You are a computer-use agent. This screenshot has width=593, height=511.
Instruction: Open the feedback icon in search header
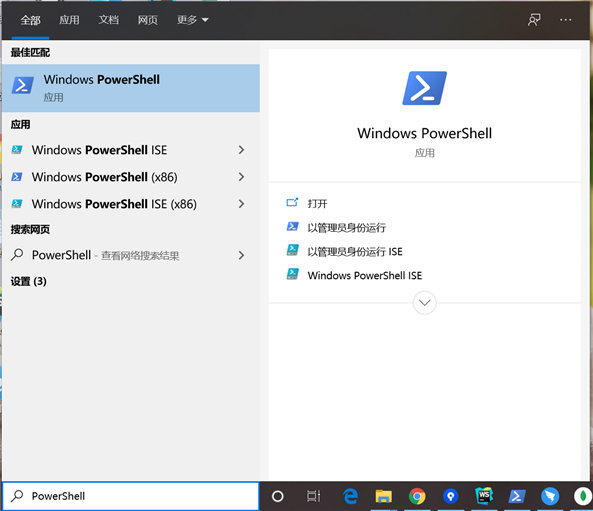(x=534, y=20)
